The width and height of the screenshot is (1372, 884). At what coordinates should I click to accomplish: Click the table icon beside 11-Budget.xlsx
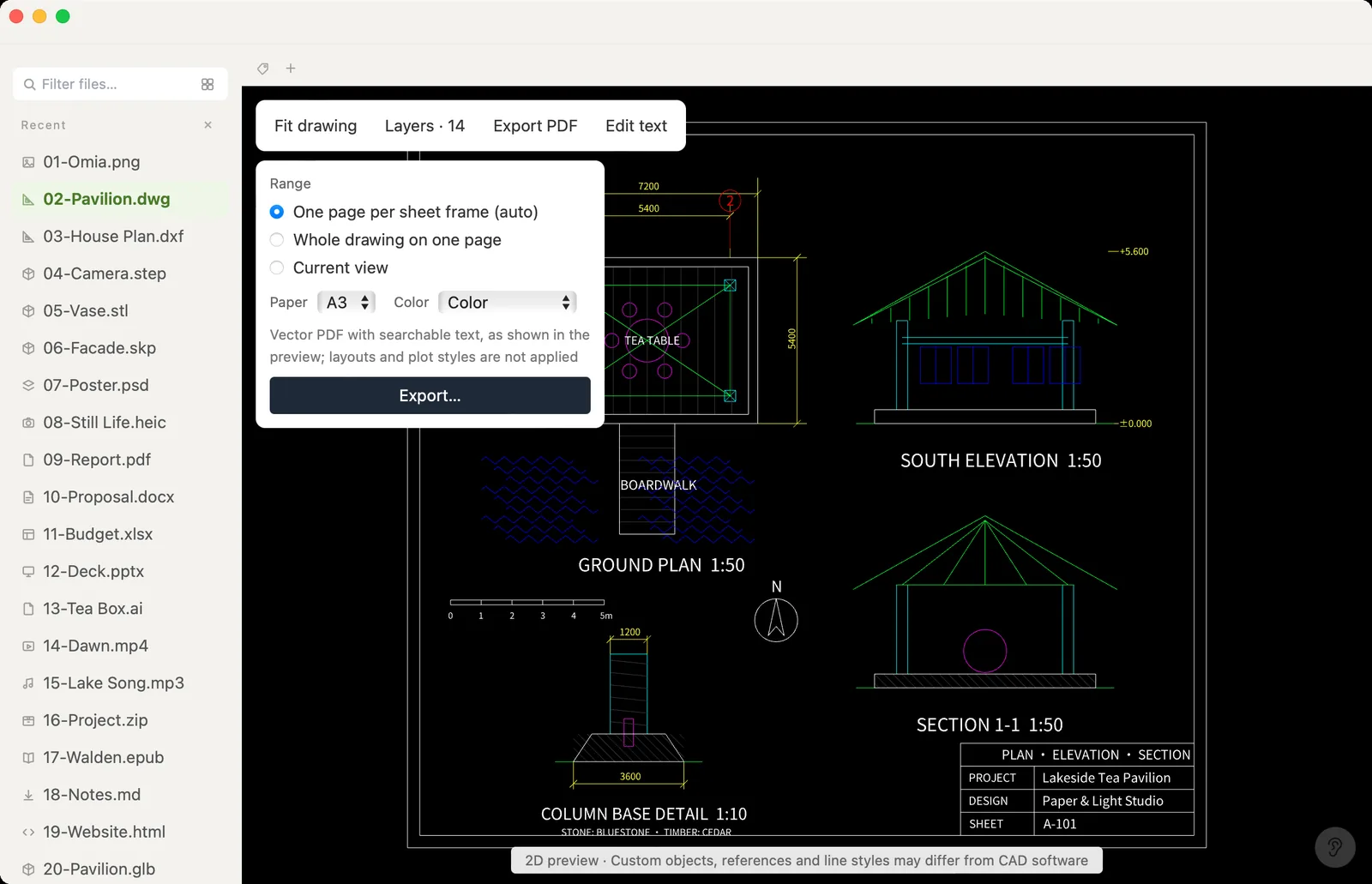[x=28, y=534]
